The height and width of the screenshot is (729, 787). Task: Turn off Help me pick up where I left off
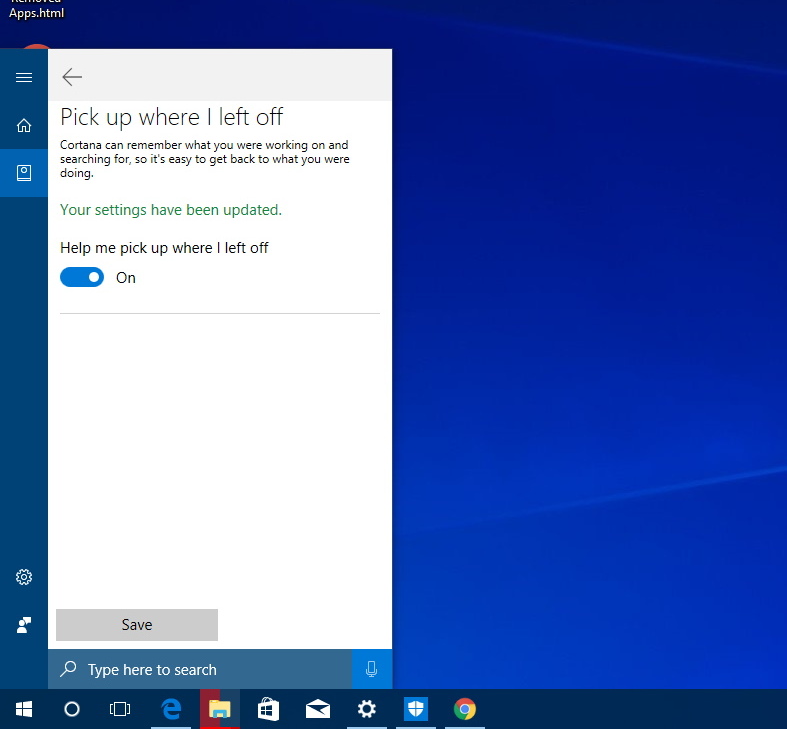tap(82, 278)
